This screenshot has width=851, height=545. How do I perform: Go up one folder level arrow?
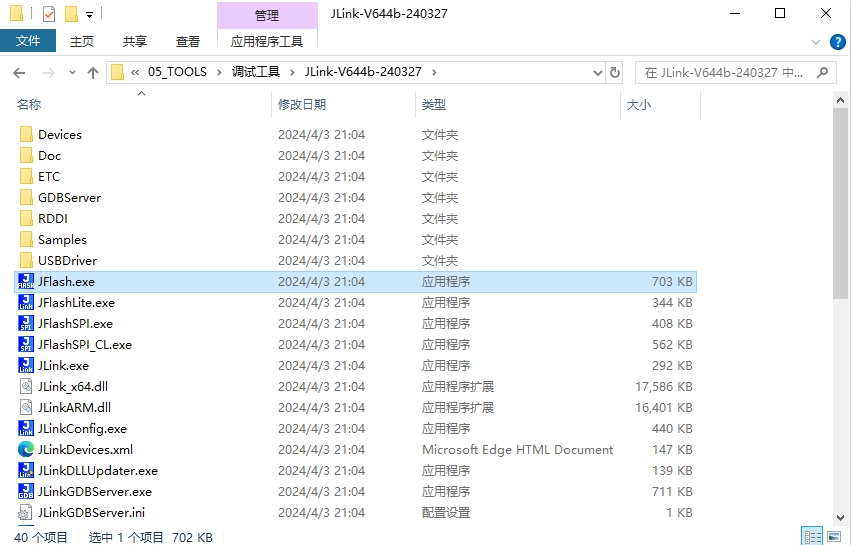click(x=93, y=73)
